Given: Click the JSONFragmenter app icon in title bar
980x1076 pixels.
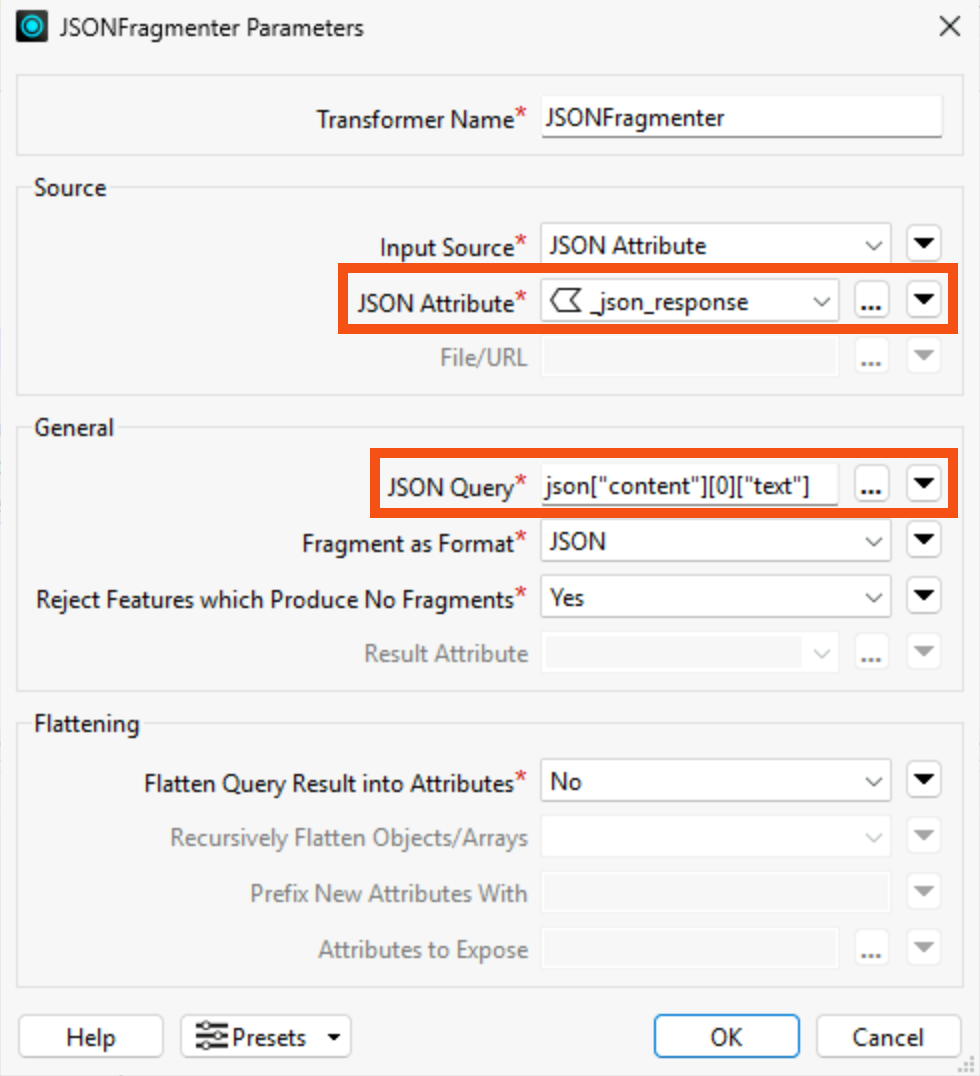Looking at the screenshot, I should [x=32, y=27].
